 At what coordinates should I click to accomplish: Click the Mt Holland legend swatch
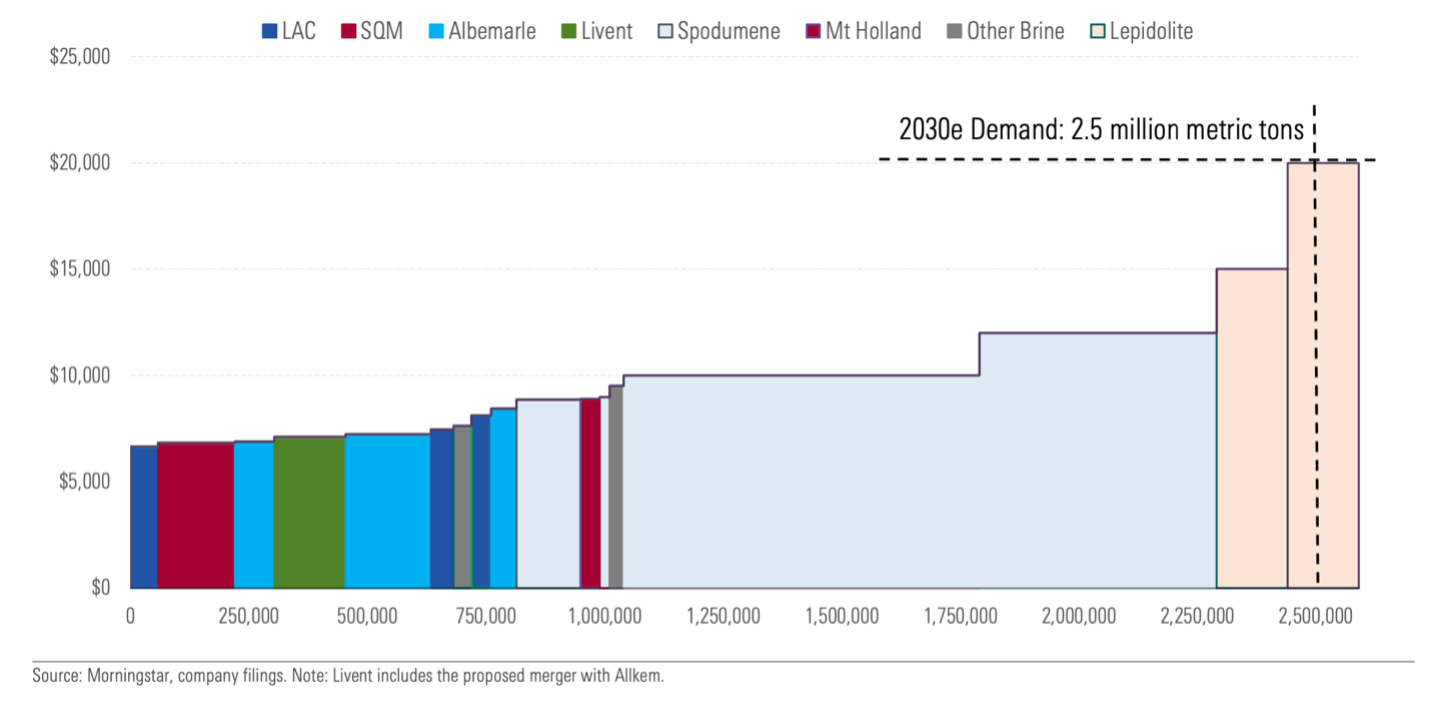point(813,32)
